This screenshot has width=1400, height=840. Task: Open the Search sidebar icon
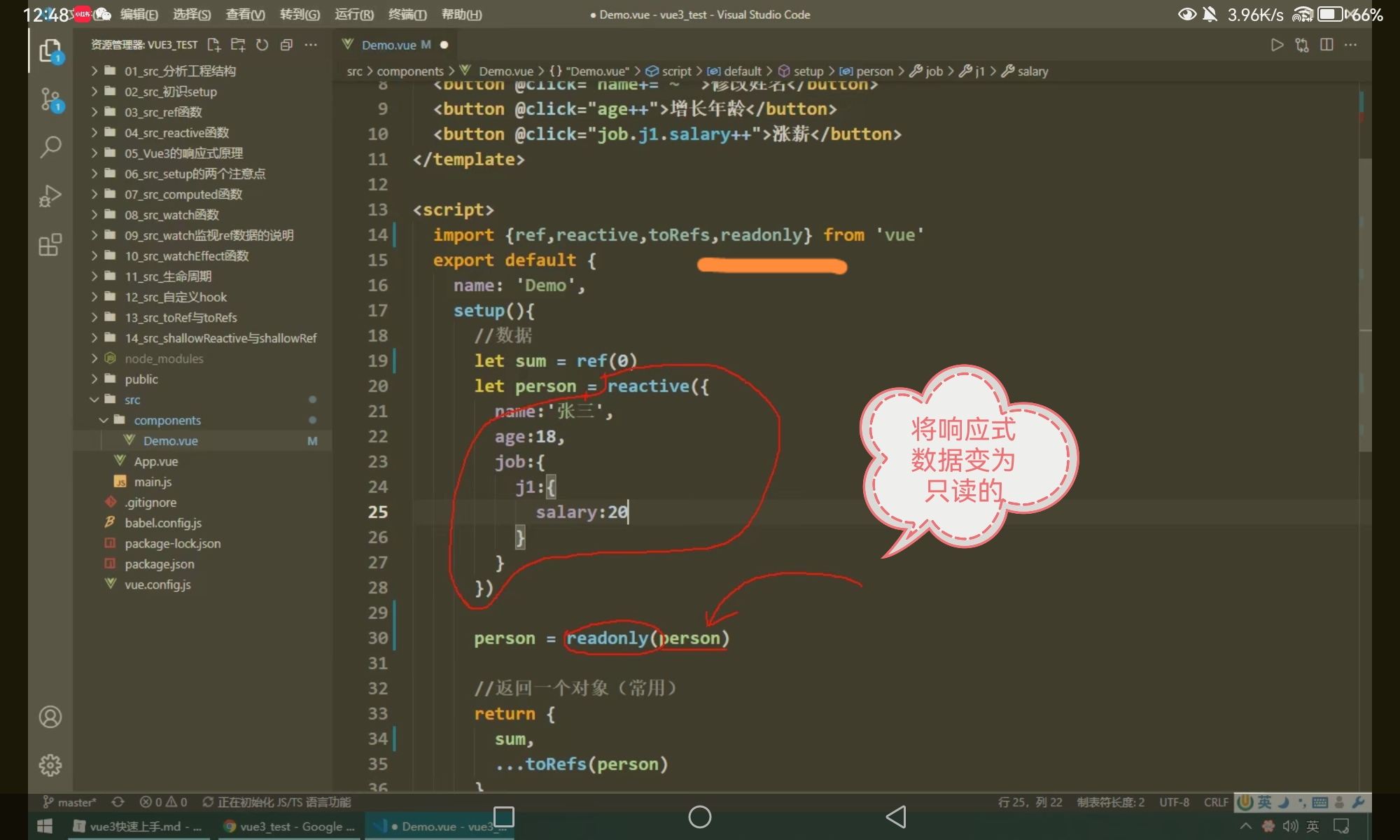[x=50, y=147]
